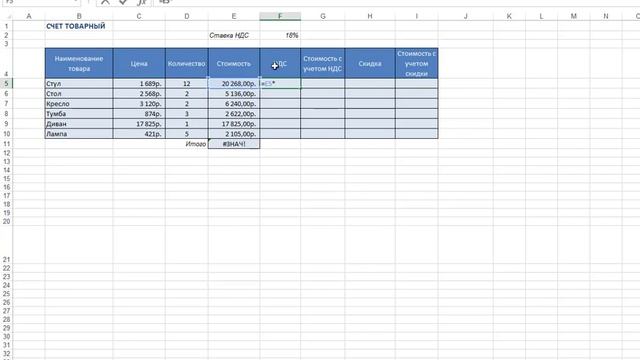Click the Наименование товара header cell

79,63
